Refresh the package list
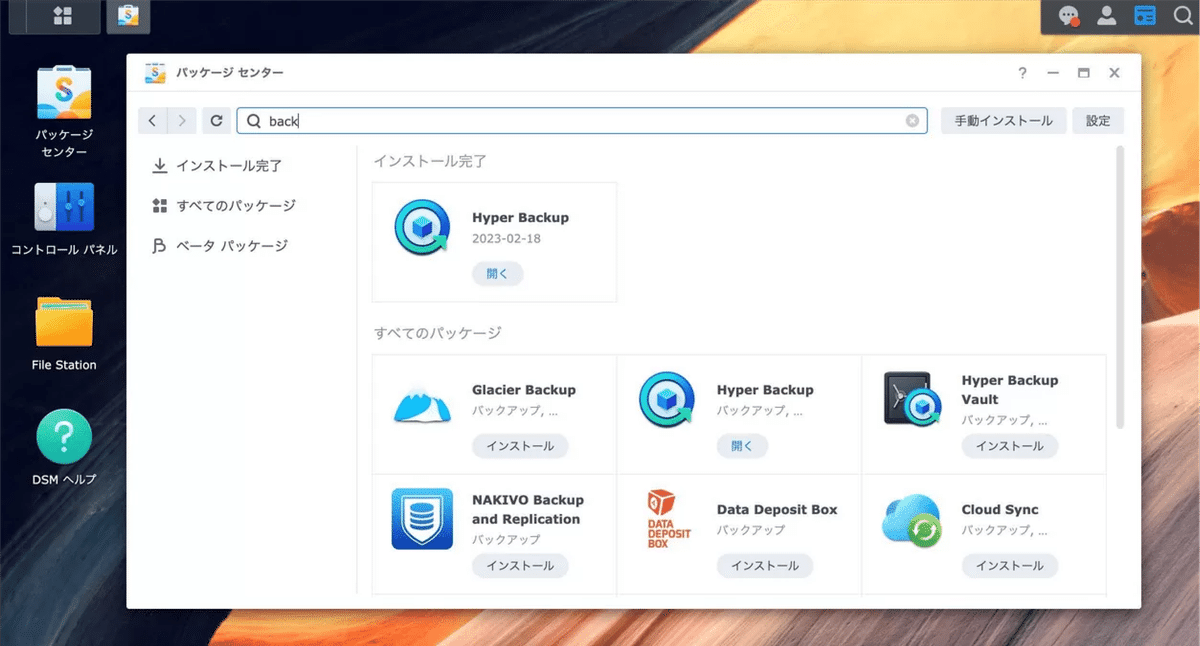 click(x=216, y=121)
